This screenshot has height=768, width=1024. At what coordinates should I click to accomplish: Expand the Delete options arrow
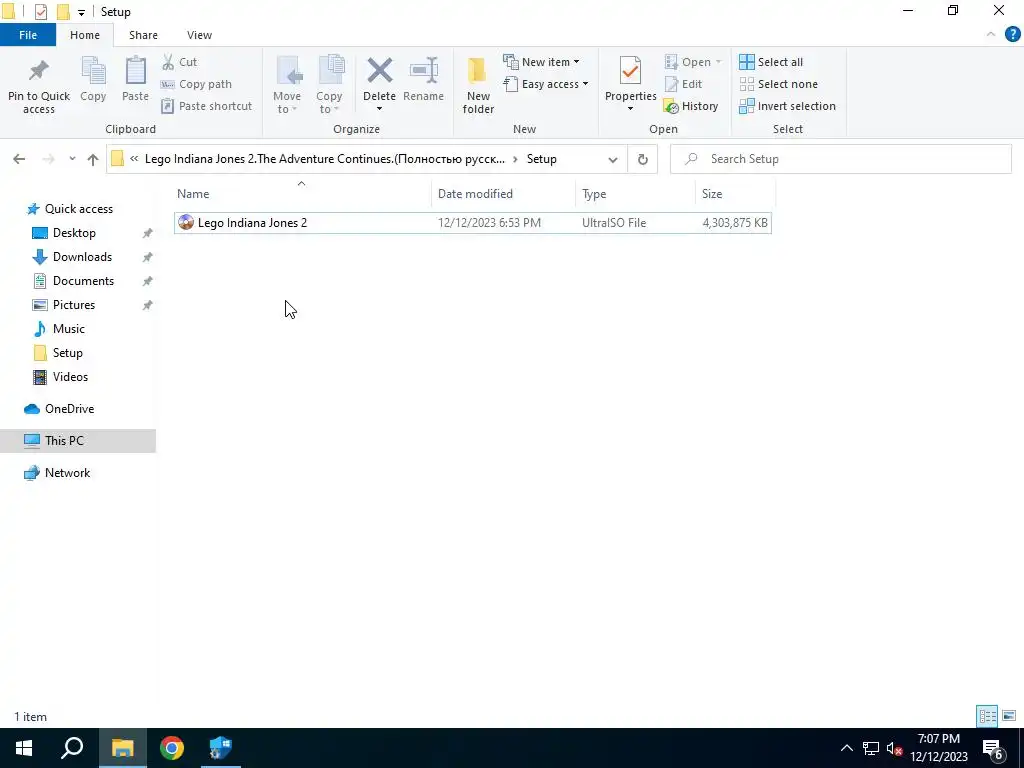pyautogui.click(x=379, y=109)
